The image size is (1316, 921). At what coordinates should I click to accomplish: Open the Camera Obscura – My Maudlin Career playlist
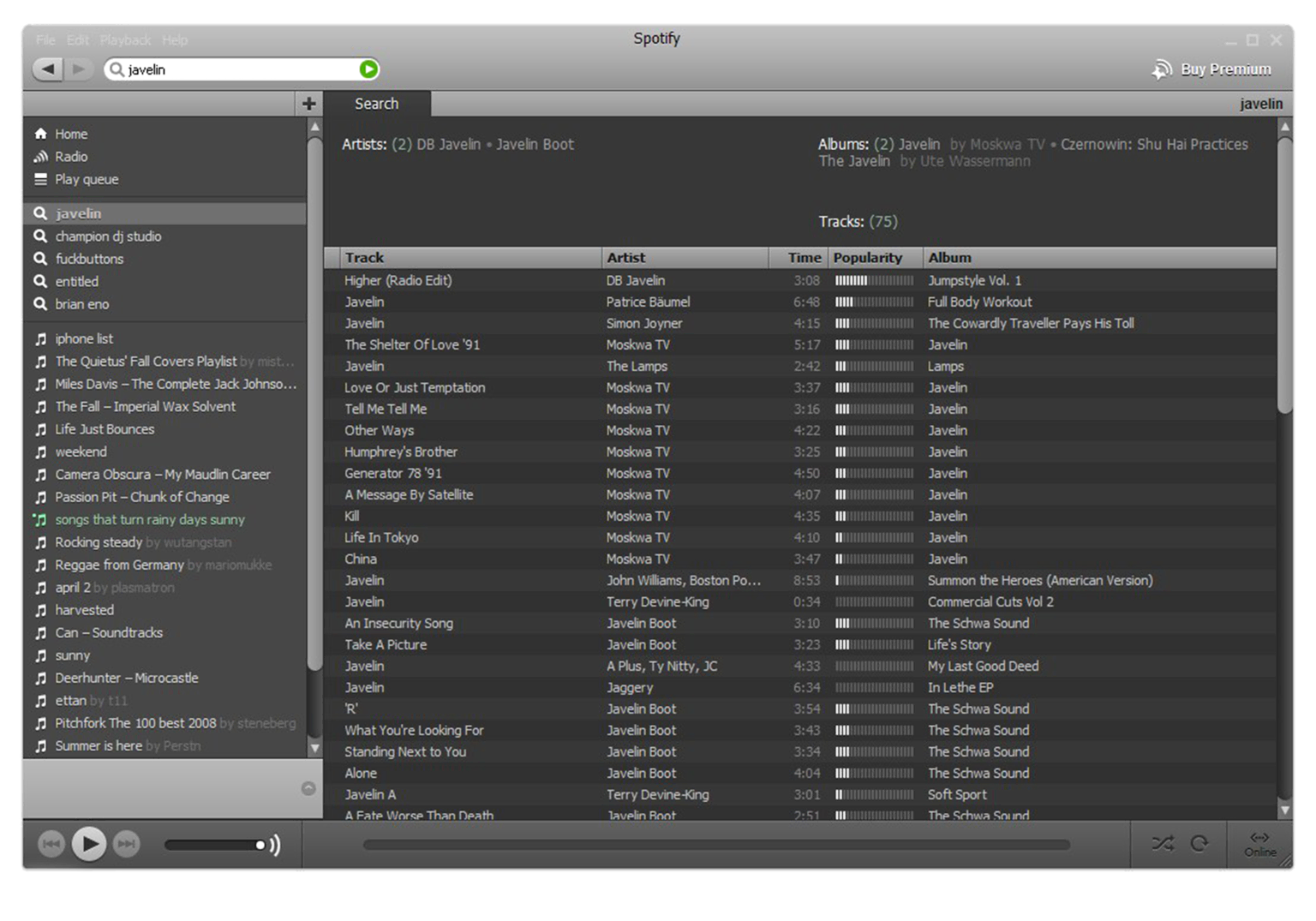point(163,474)
